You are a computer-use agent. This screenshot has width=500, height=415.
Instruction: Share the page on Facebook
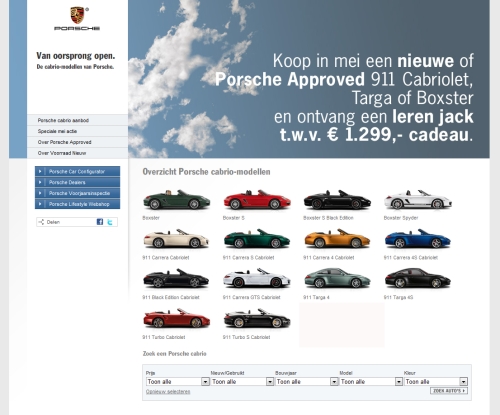(100, 222)
